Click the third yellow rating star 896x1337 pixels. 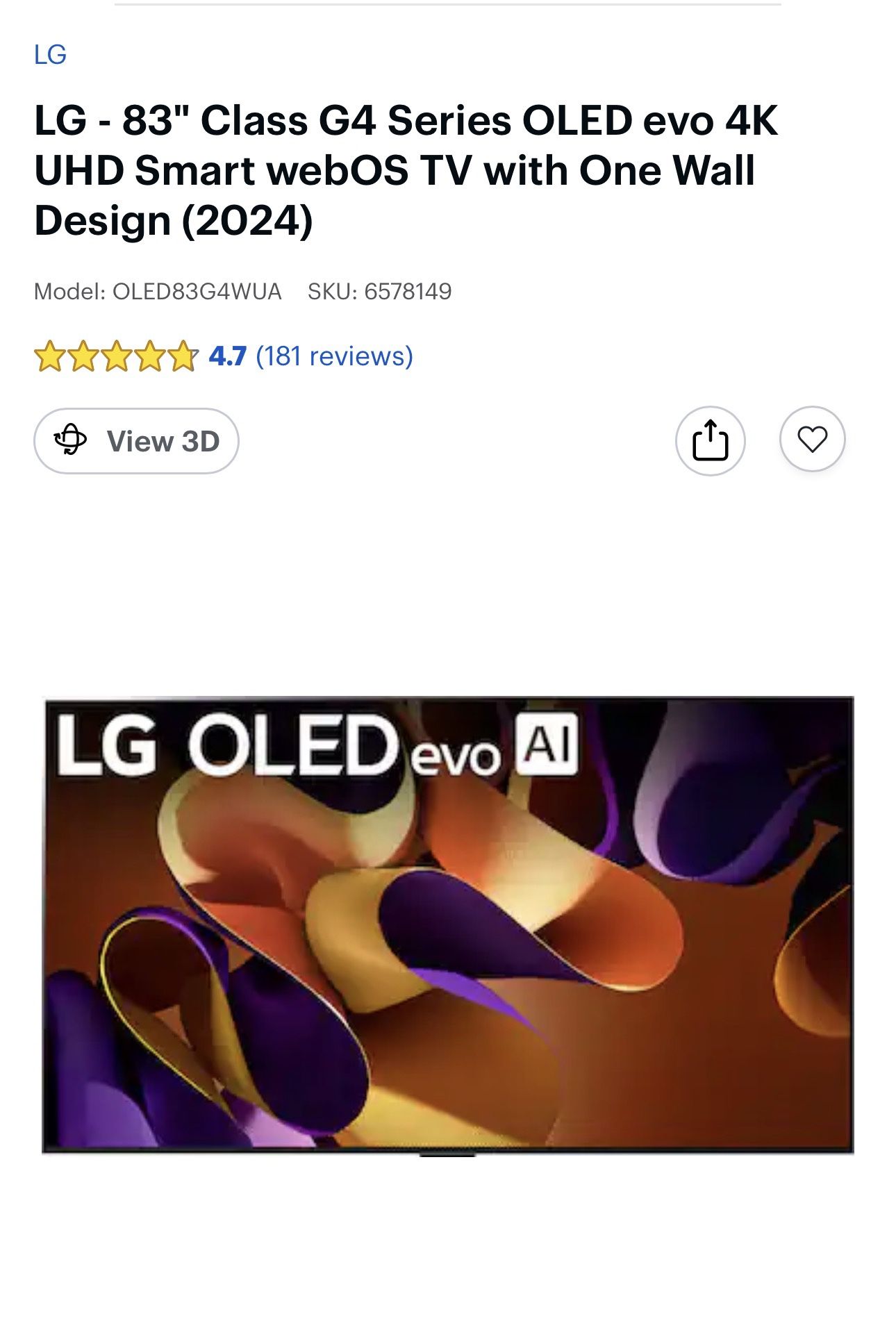(x=116, y=356)
